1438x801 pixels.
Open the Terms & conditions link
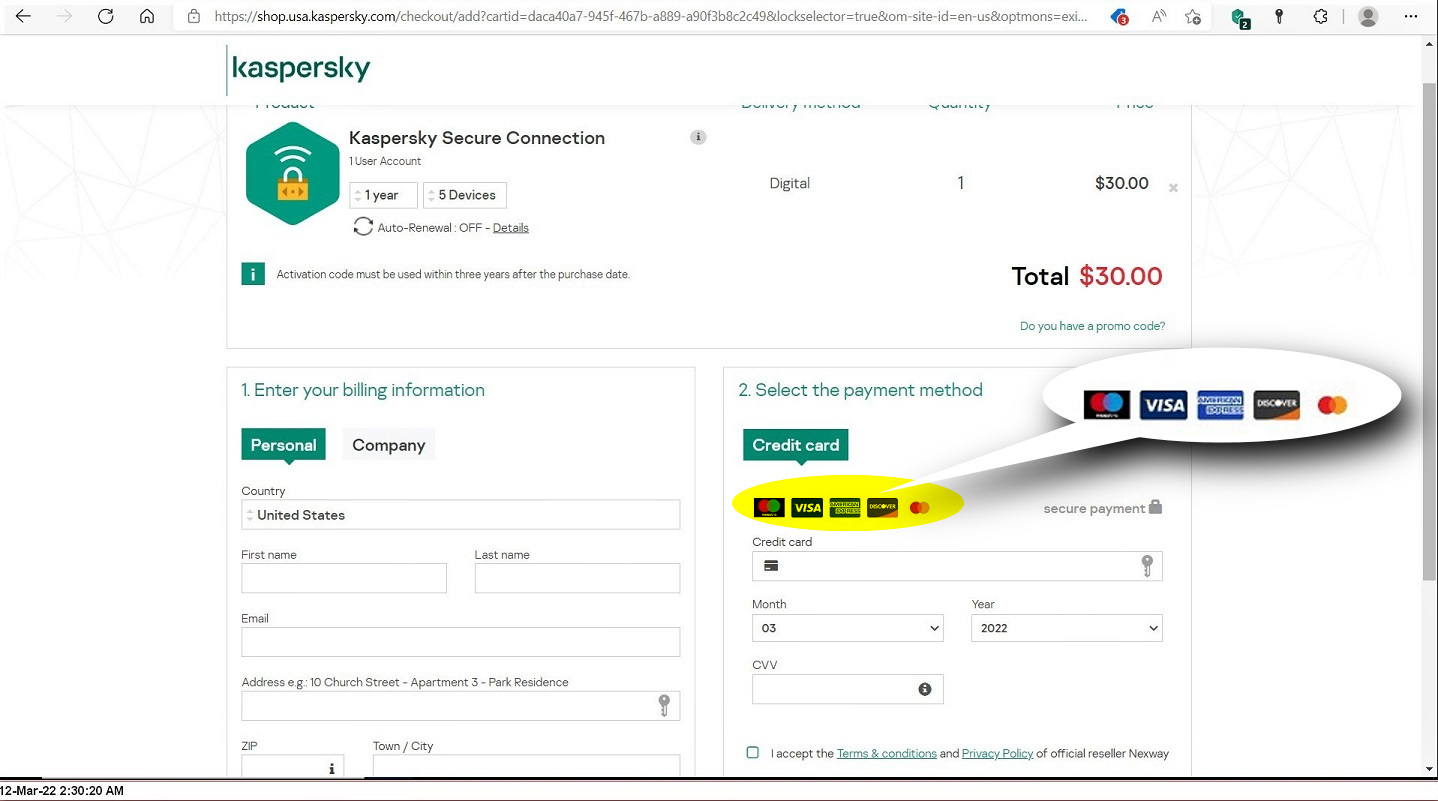pyautogui.click(x=886, y=753)
